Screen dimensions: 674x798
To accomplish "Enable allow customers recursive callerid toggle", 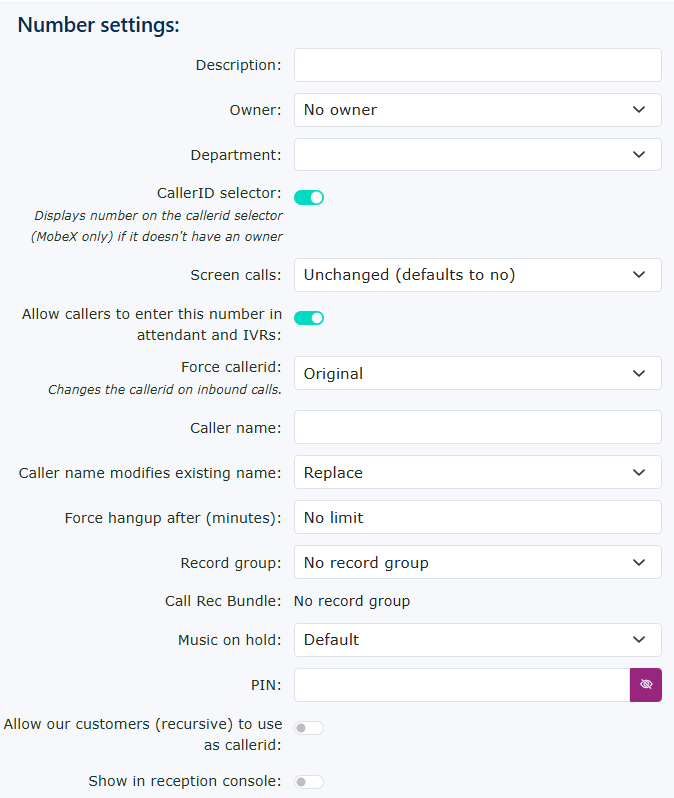I will 309,728.
